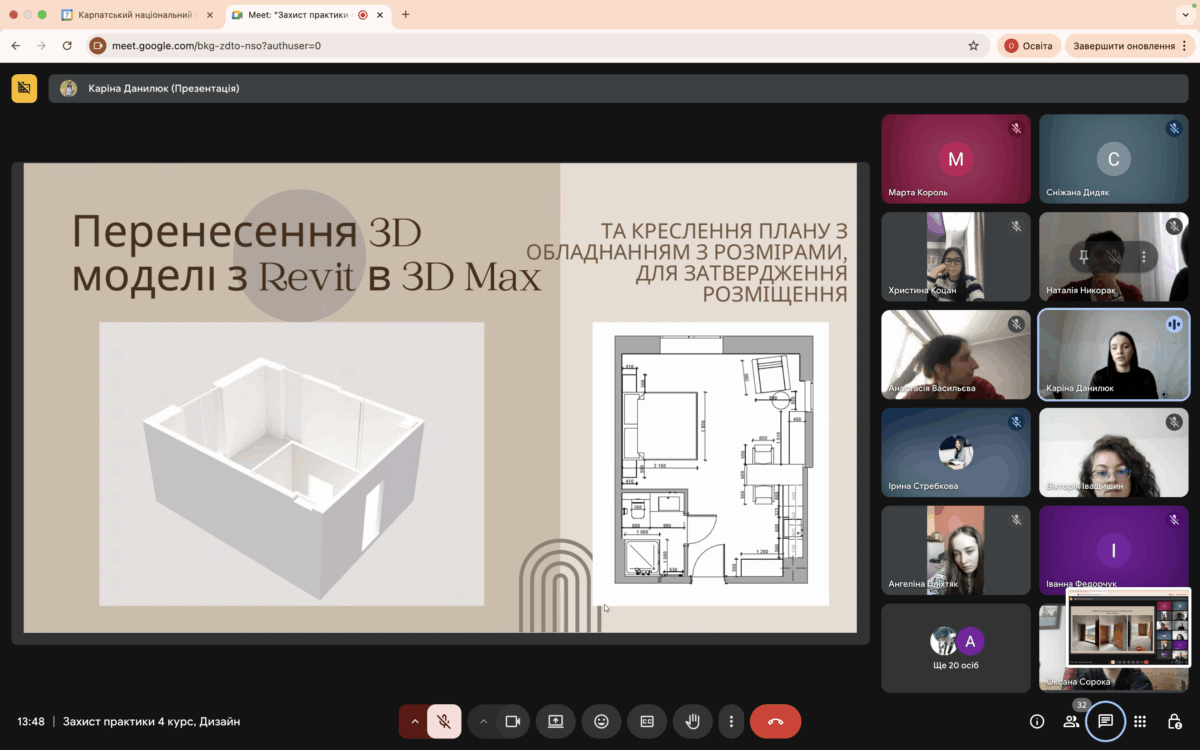Open the more options three-dot menu
Screen dimensions: 1200x750
[x=732, y=721]
